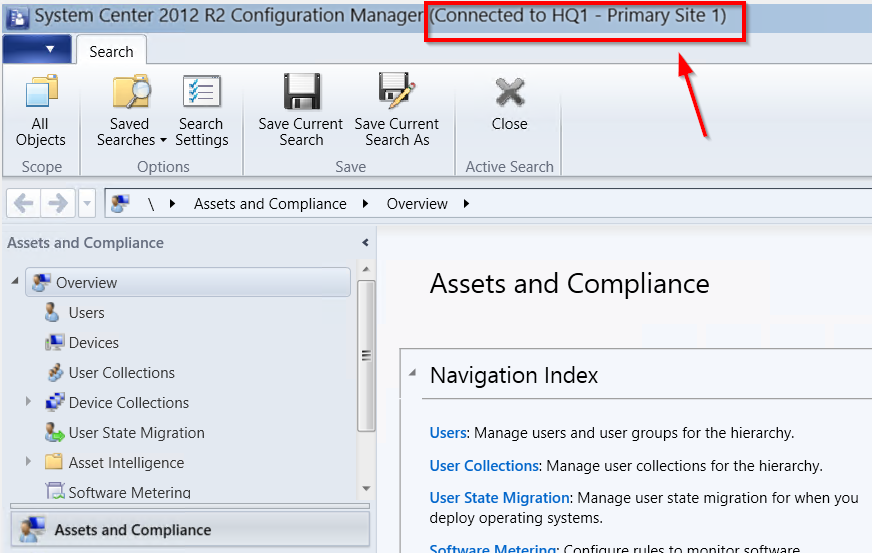Image resolution: width=872 pixels, height=553 pixels.
Task: Click the All Objects scope icon
Action: pos(41,91)
